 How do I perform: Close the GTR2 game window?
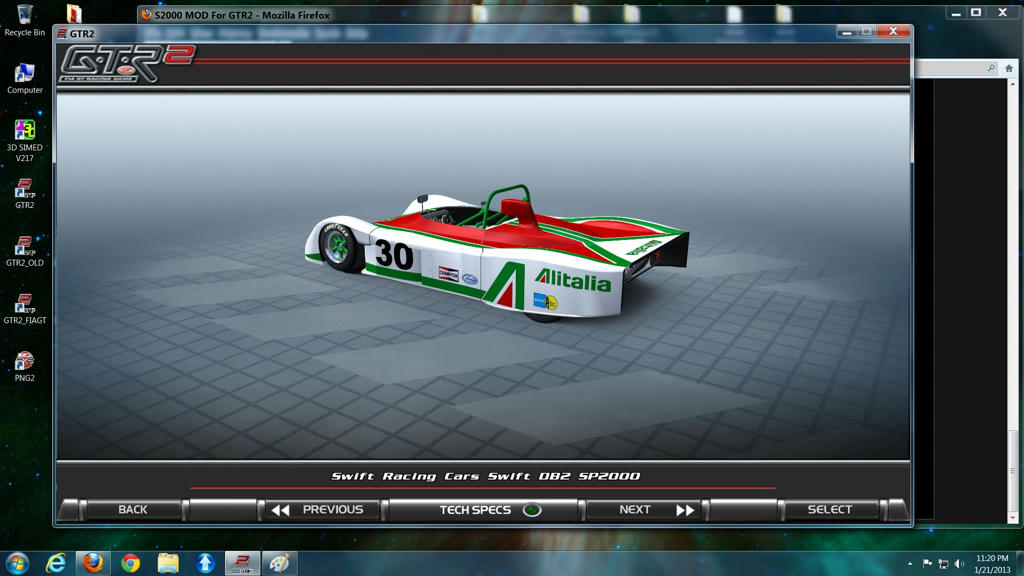point(893,31)
